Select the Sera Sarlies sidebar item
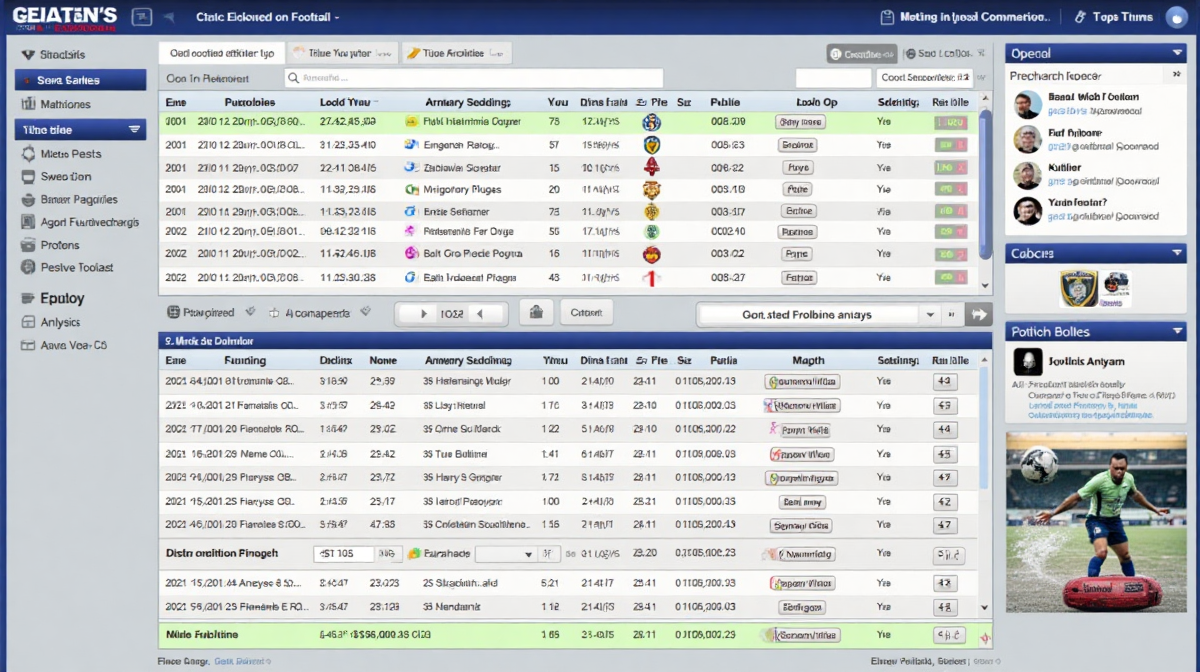This screenshot has width=1200, height=672. click(80, 80)
